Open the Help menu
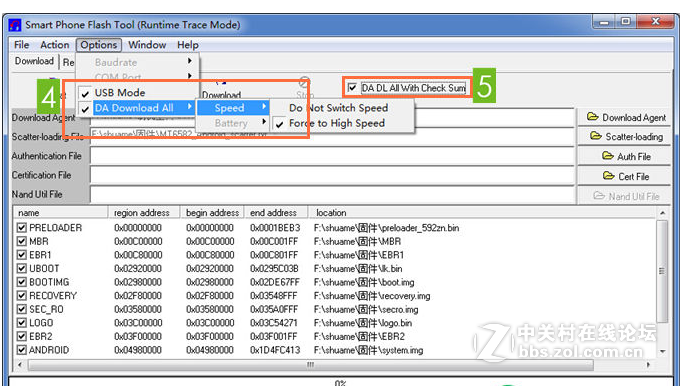 tap(188, 45)
